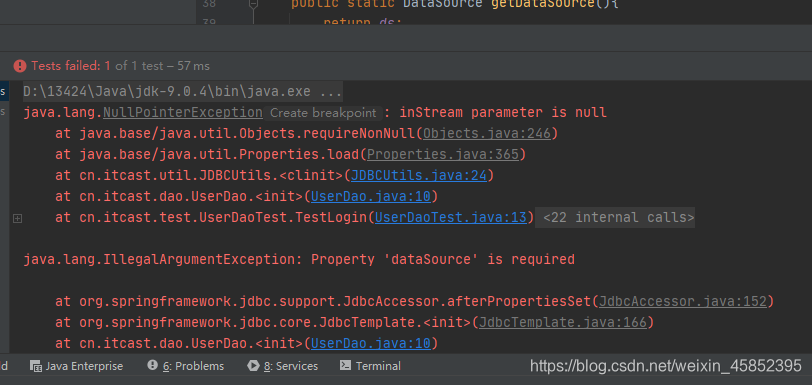
Task: Open the 6: Problems tool window
Action: pyautogui.click(x=186, y=366)
